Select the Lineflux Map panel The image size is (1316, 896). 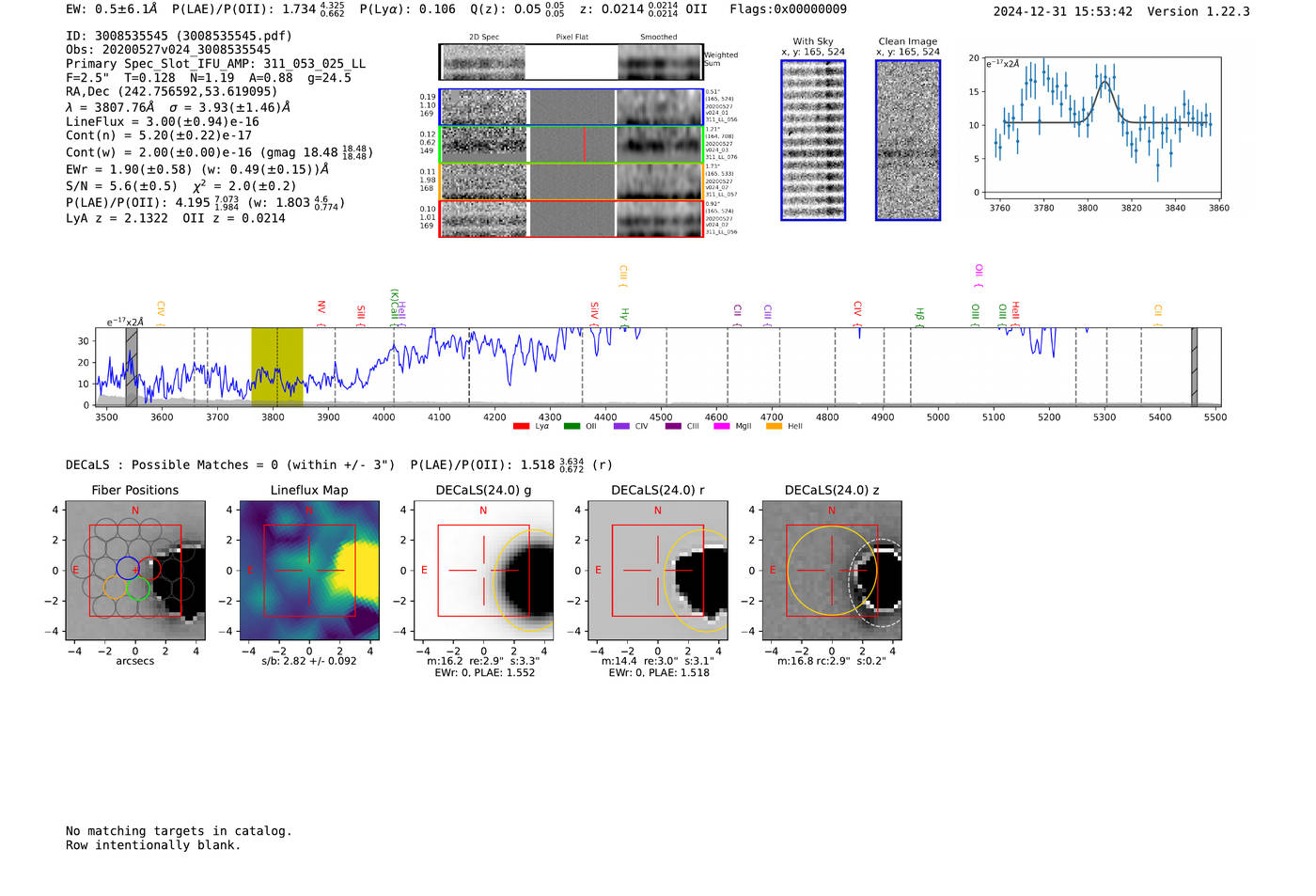pyautogui.click(x=309, y=571)
